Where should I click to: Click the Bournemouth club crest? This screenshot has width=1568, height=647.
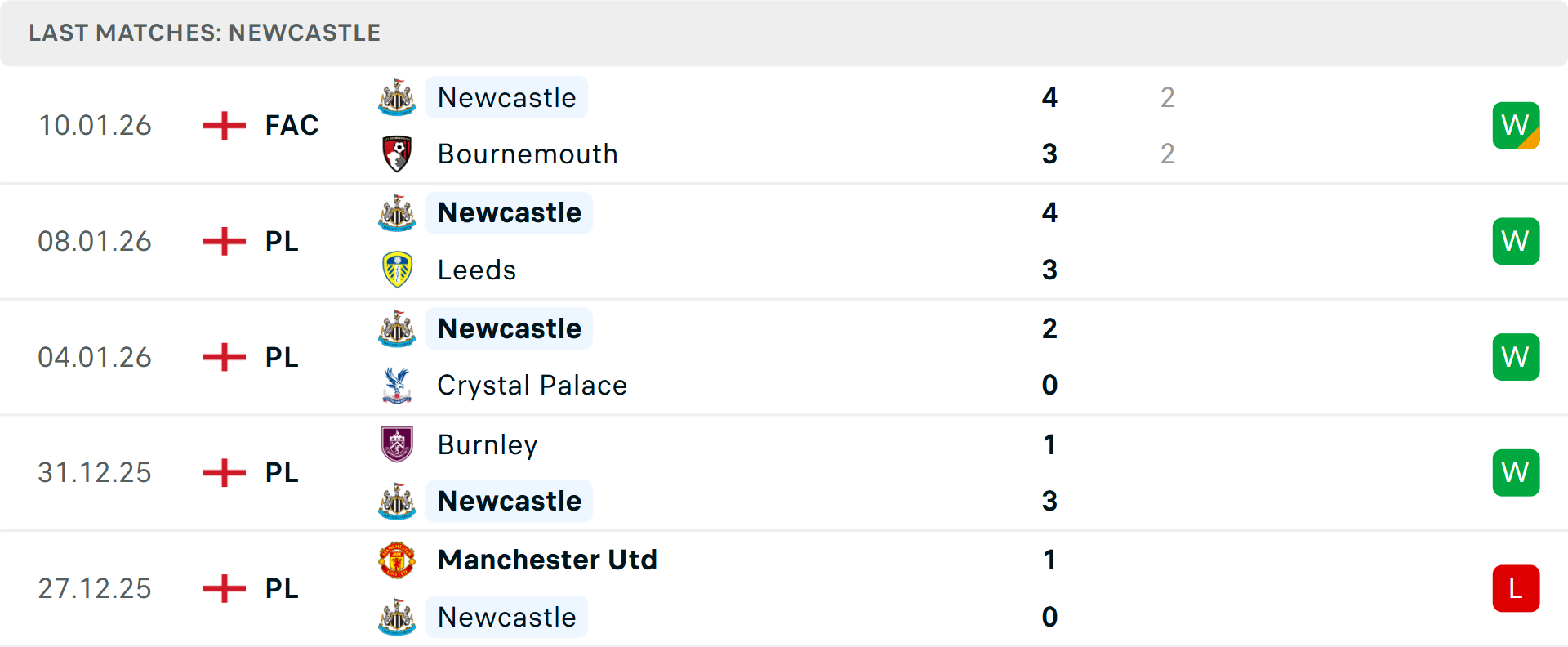[x=397, y=154]
